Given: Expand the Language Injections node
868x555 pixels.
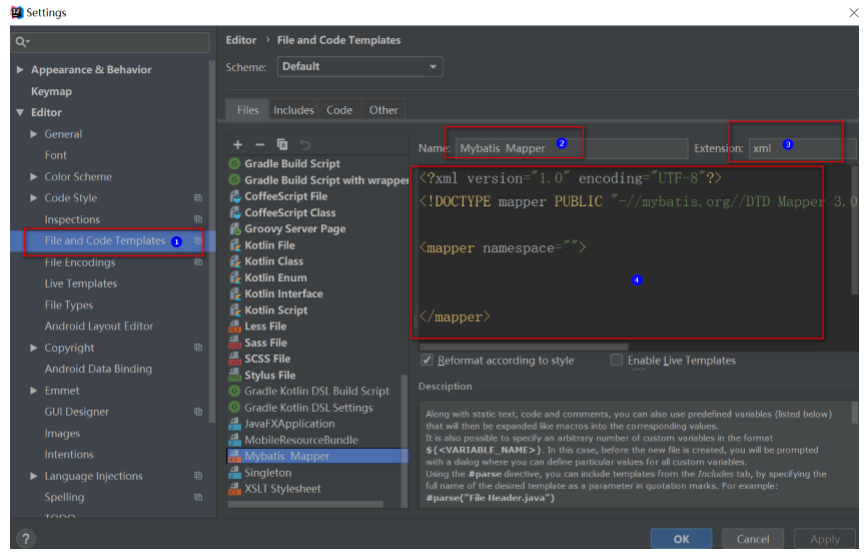Looking at the screenshot, I should click(x=34, y=476).
